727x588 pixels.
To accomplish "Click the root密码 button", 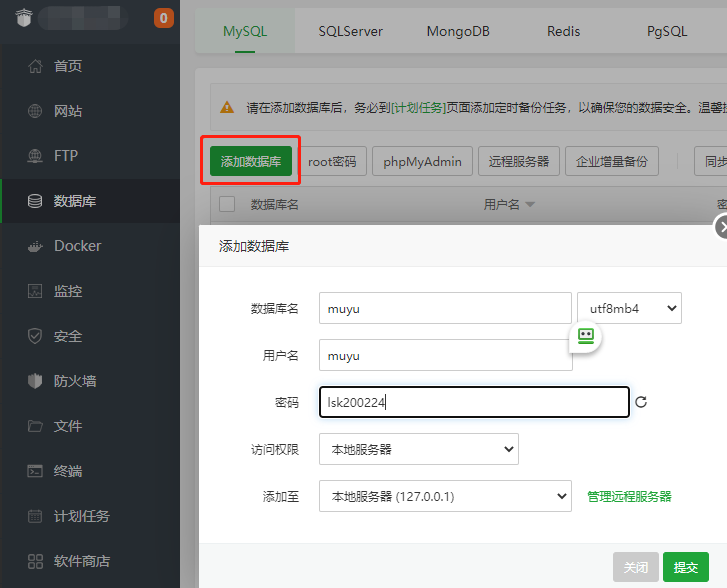I will (x=332, y=161).
